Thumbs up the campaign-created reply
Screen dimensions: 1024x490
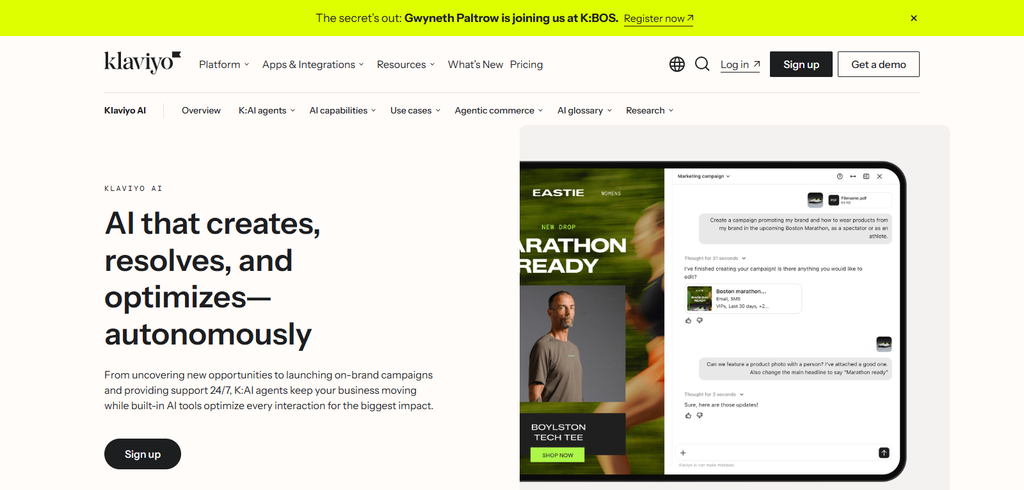point(688,320)
